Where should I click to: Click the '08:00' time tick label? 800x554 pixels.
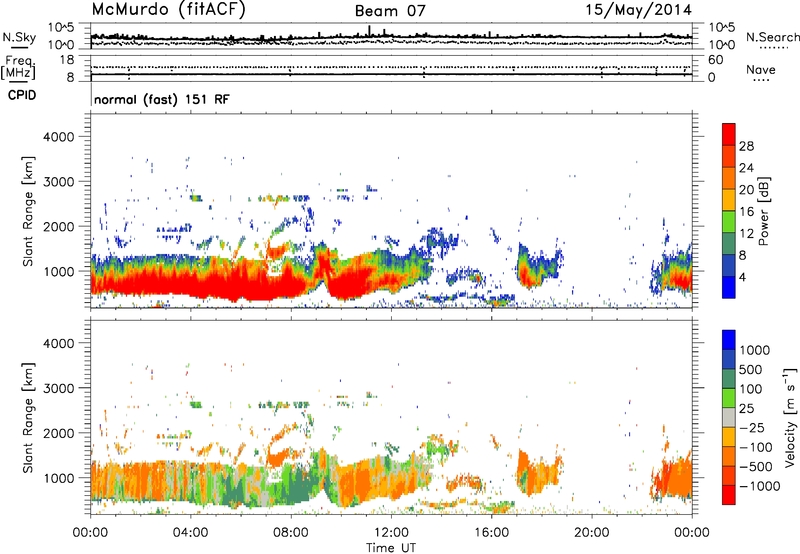pyautogui.click(x=291, y=533)
